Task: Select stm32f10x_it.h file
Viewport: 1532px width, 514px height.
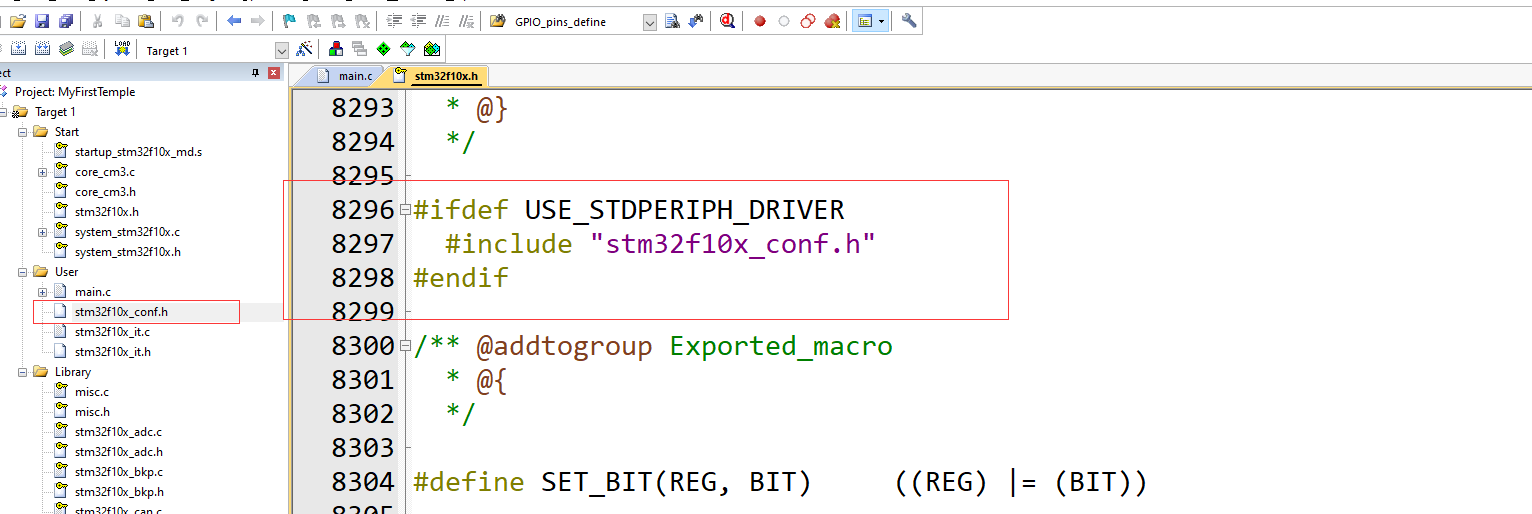Action: pyautogui.click(x=113, y=352)
